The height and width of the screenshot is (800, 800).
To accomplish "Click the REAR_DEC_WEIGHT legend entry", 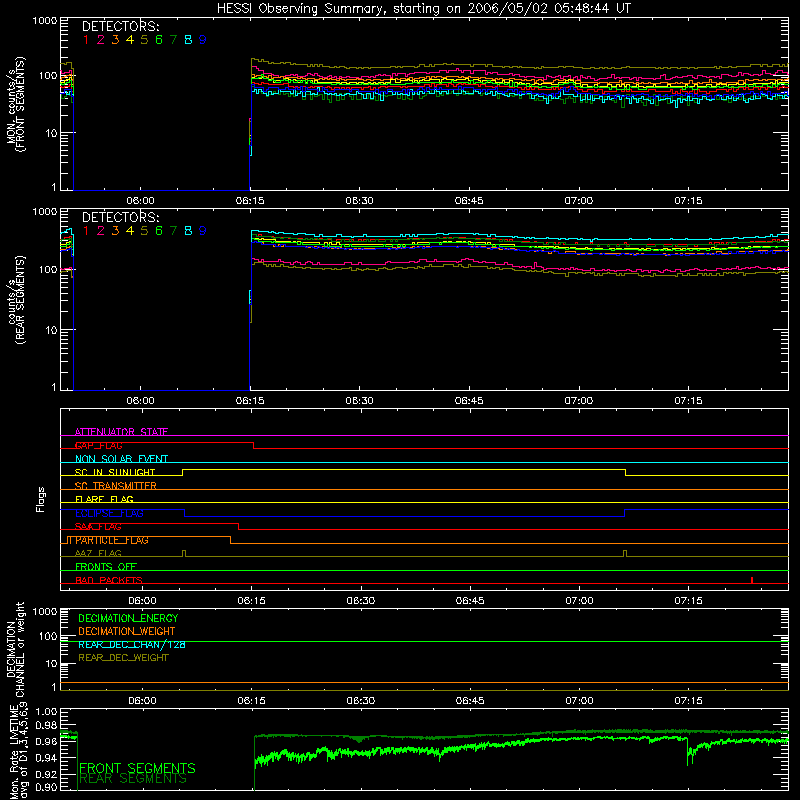I will pyautogui.click(x=123, y=658).
